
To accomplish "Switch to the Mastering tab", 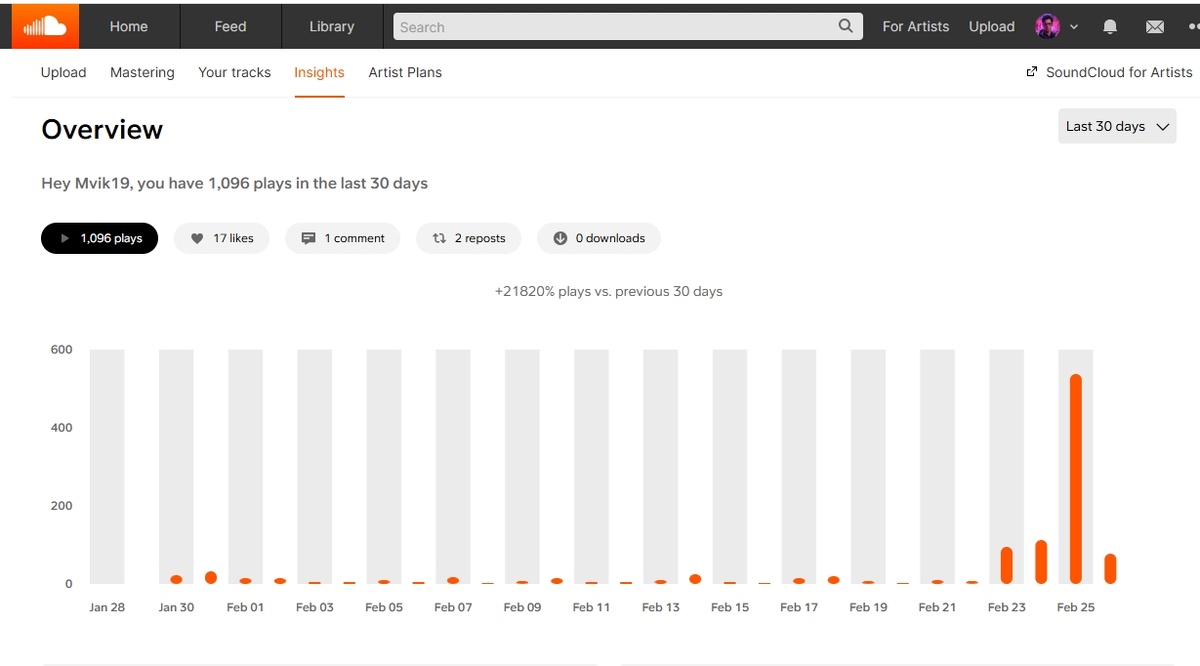I will [x=142, y=72].
